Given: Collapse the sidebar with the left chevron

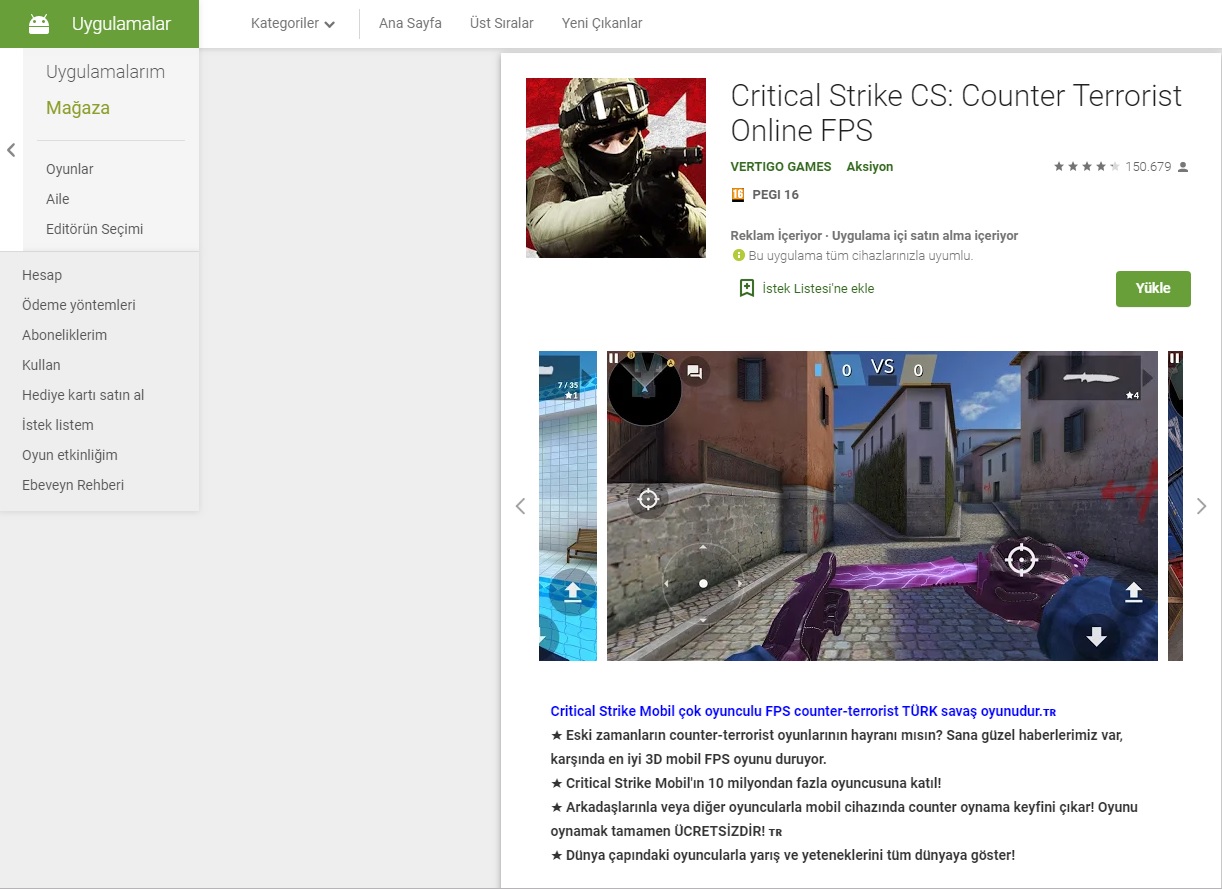Looking at the screenshot, I should tap(10, 150).
